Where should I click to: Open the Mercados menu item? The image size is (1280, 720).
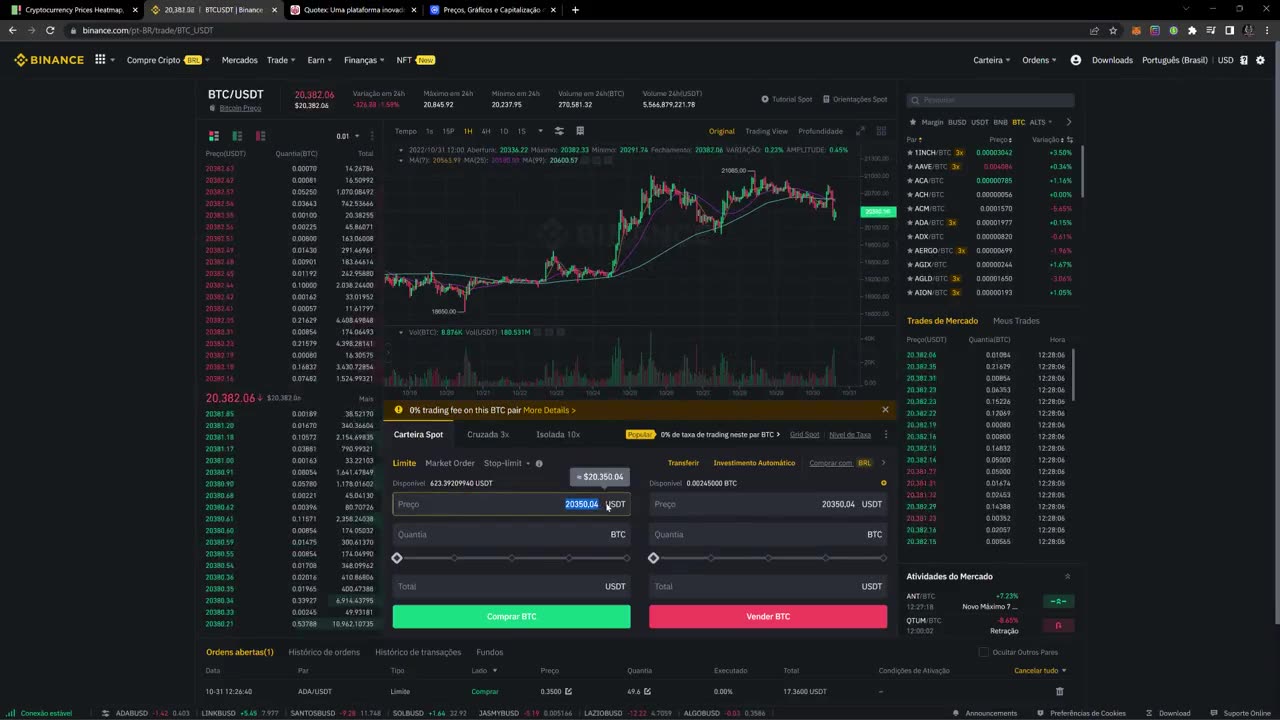(x=239, y=60)
